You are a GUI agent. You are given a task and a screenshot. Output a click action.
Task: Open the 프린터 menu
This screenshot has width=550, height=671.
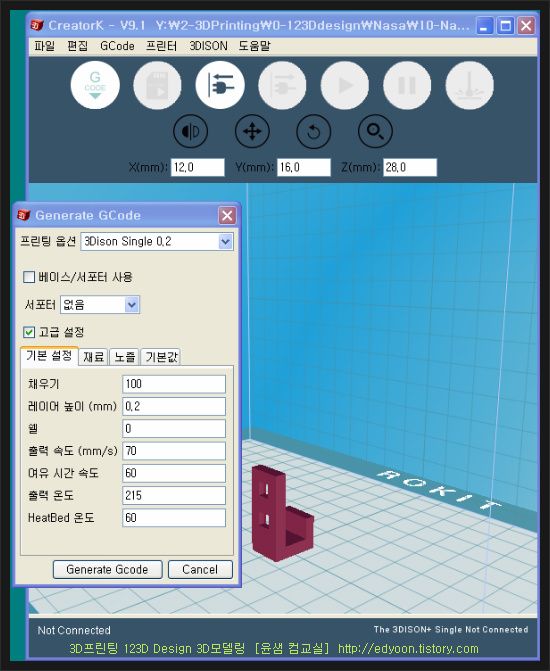[161, 46]
